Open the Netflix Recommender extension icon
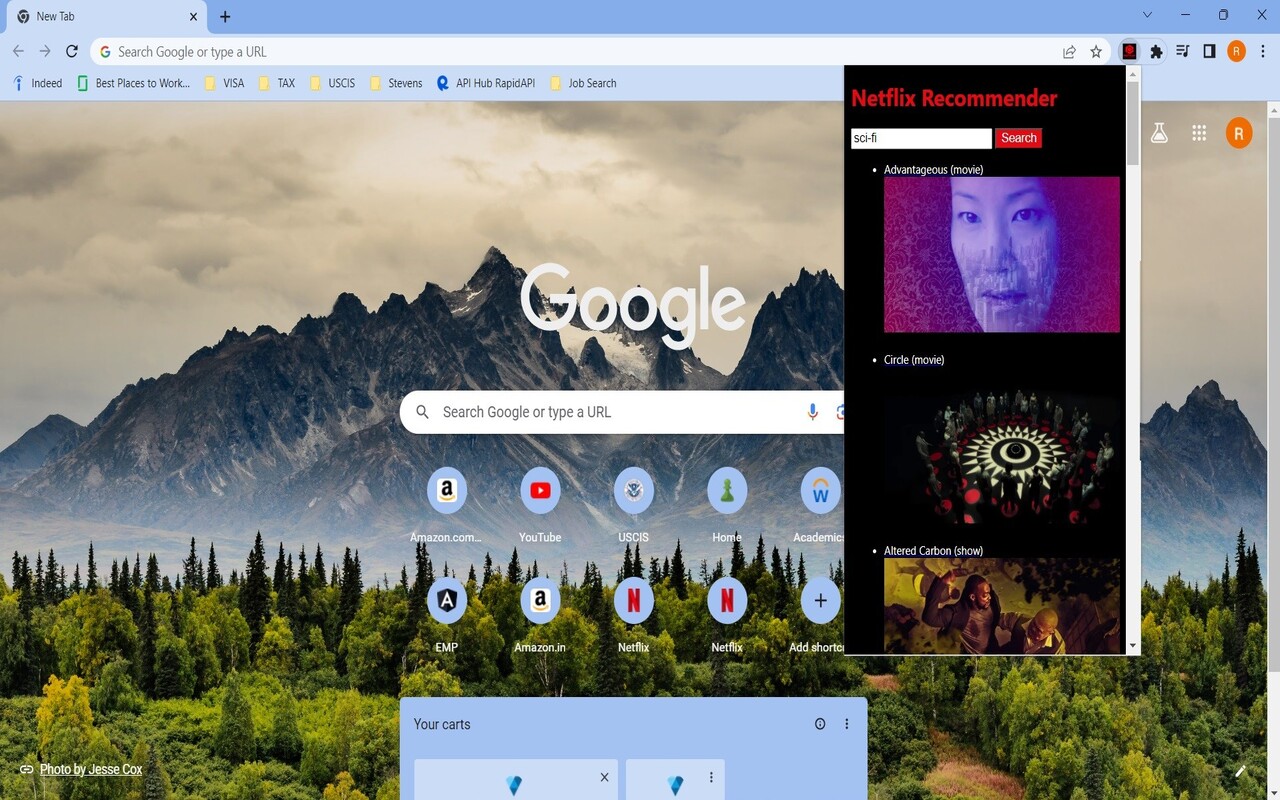This screenshot has width=1280, height=800. coord(1129,51)
